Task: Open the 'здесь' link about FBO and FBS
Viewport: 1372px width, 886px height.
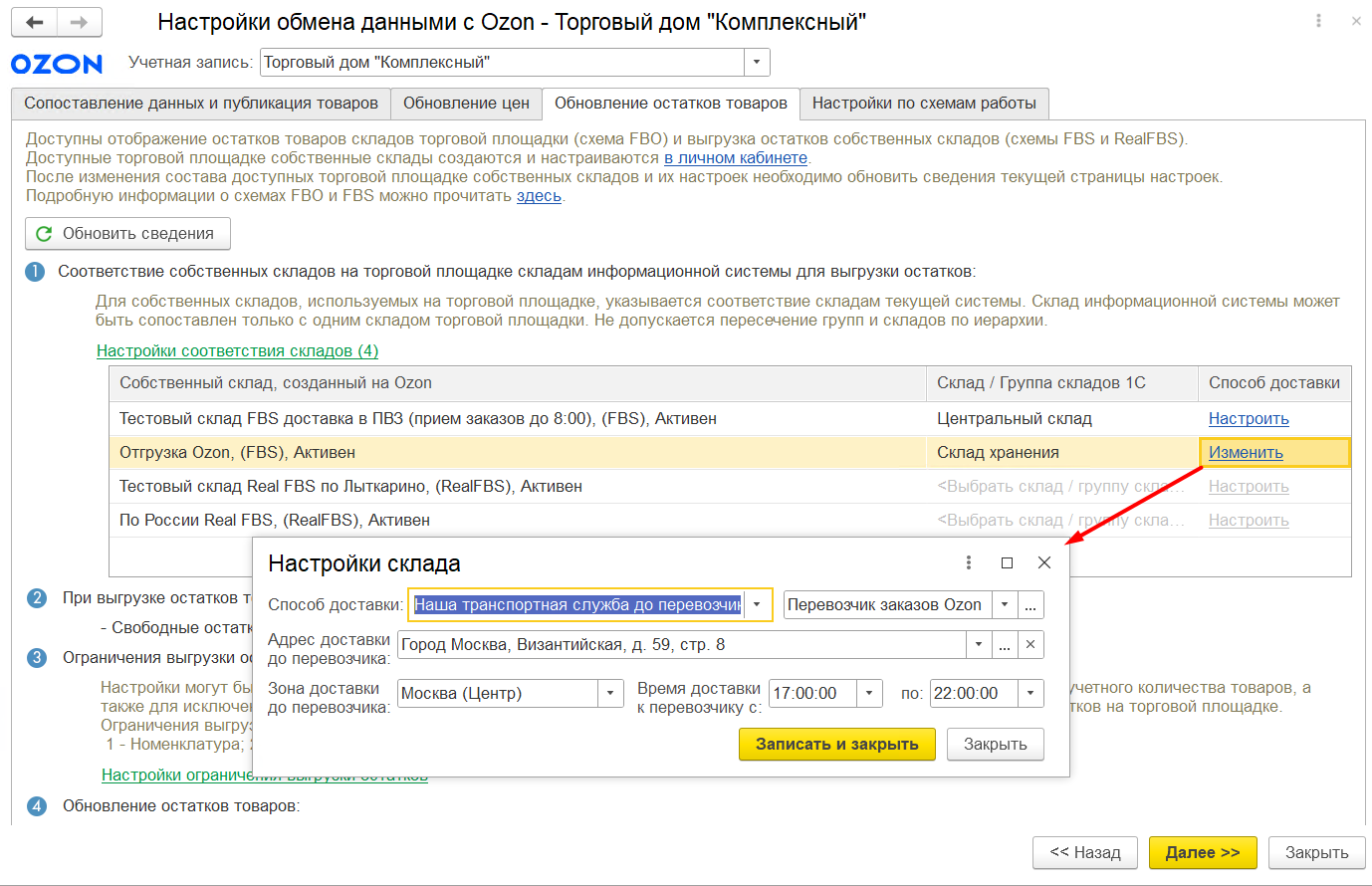Action: click(x=539, y=196)
